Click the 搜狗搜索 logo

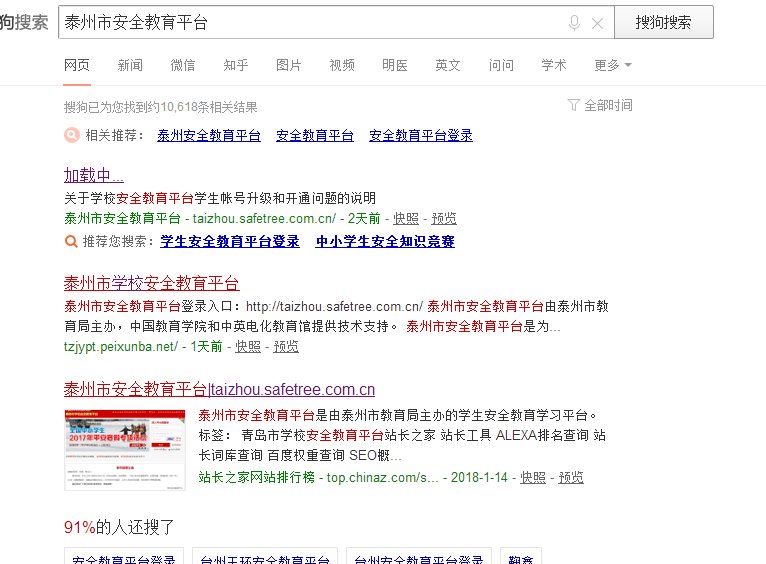[24, 22]
